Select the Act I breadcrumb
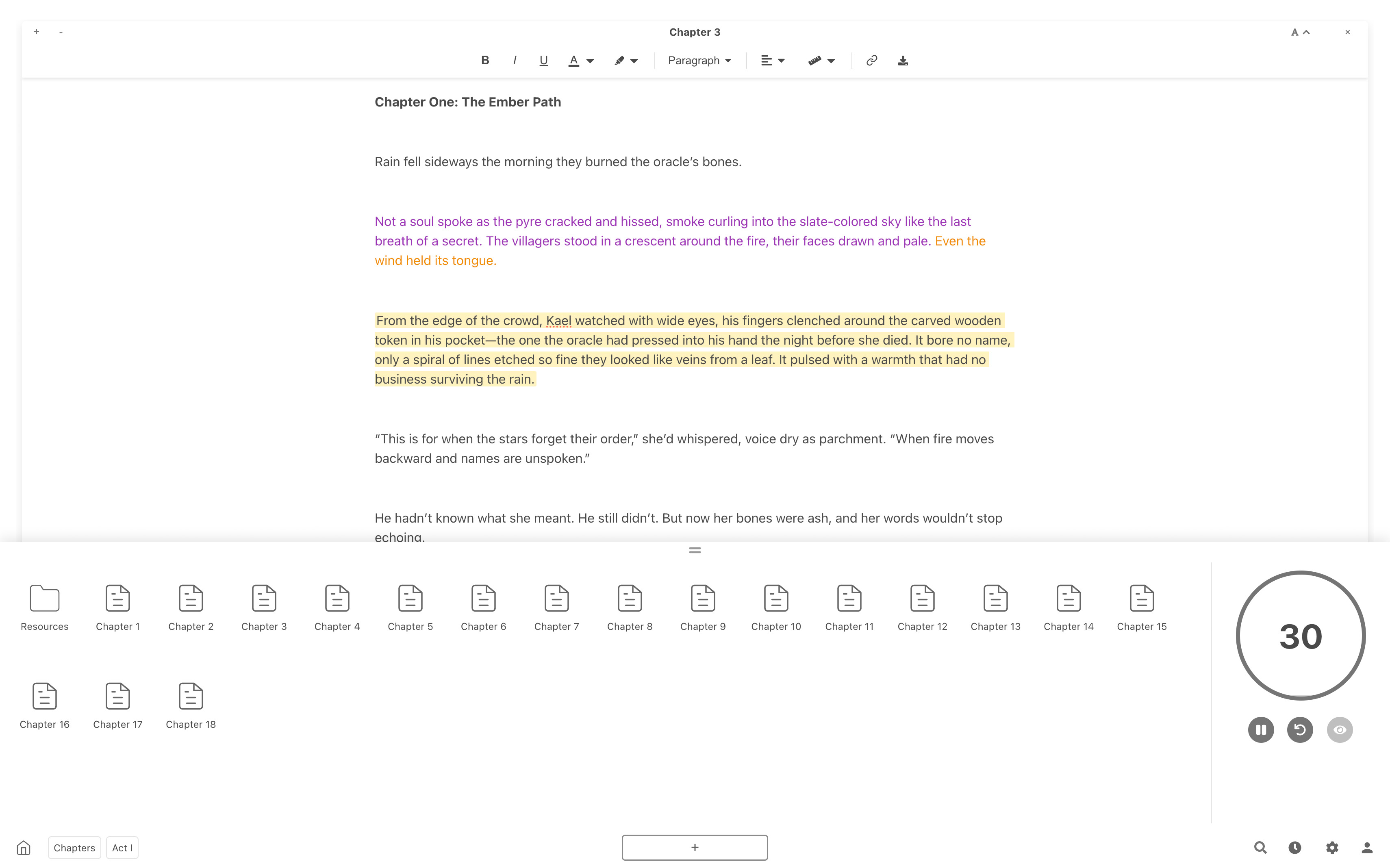The height and width of the screenshot is (868, 1390). (x=122, y=847)
